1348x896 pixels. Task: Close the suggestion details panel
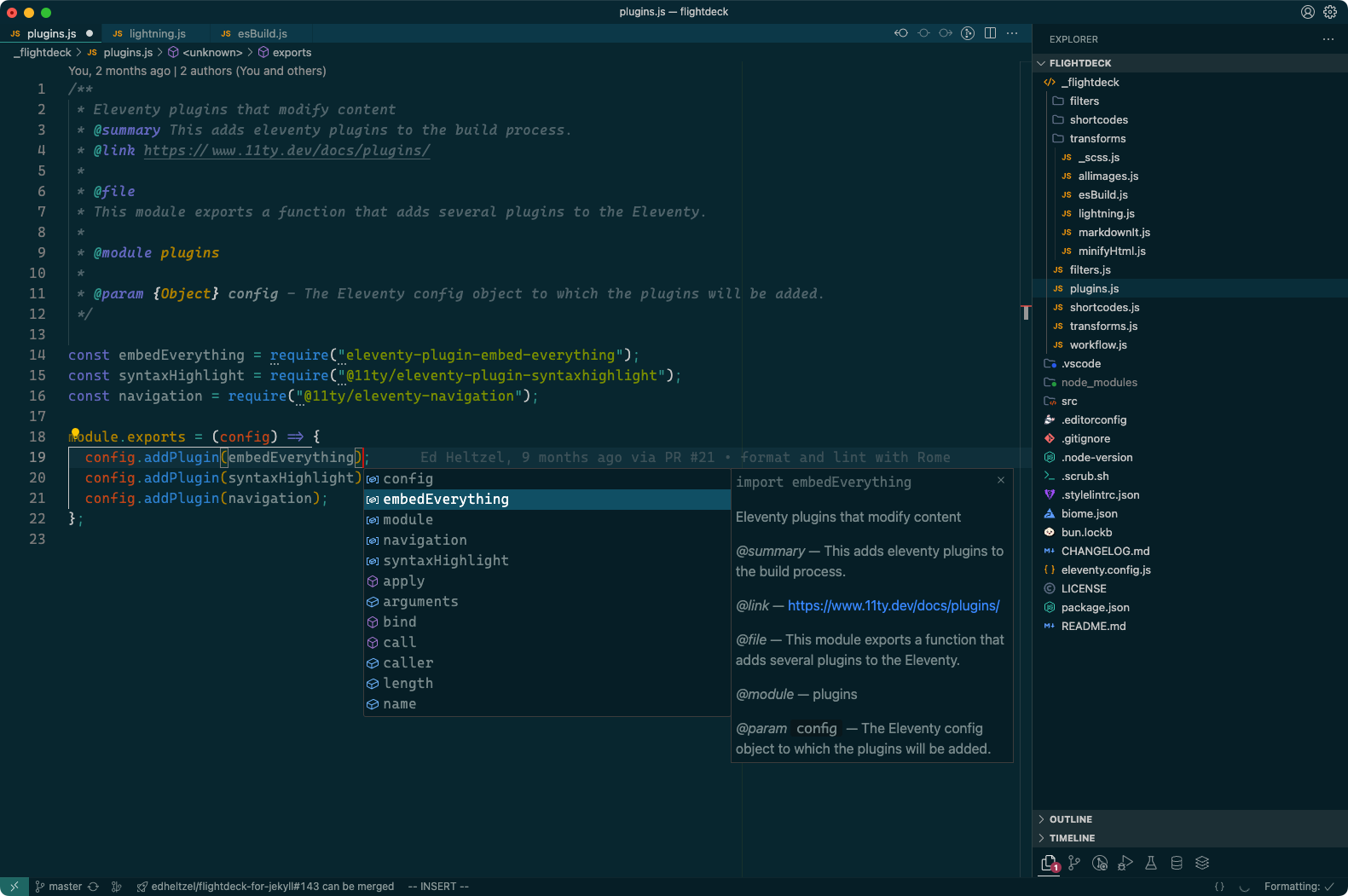1001,480
